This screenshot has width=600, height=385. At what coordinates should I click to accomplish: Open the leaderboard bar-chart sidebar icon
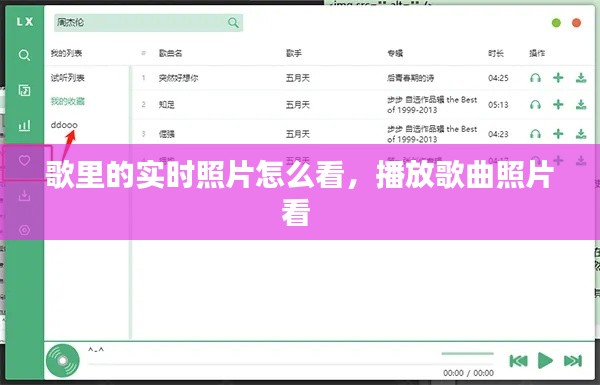(24, 125)
